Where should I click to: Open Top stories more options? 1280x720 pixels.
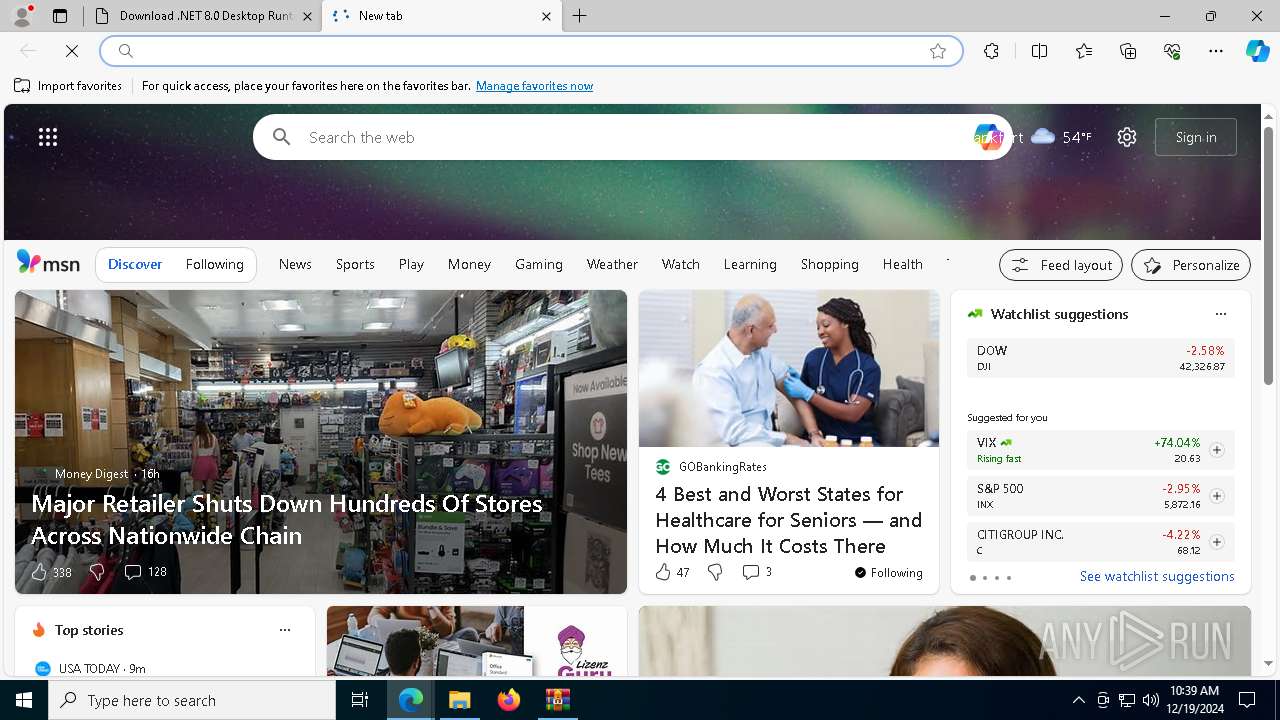[285, 630]
